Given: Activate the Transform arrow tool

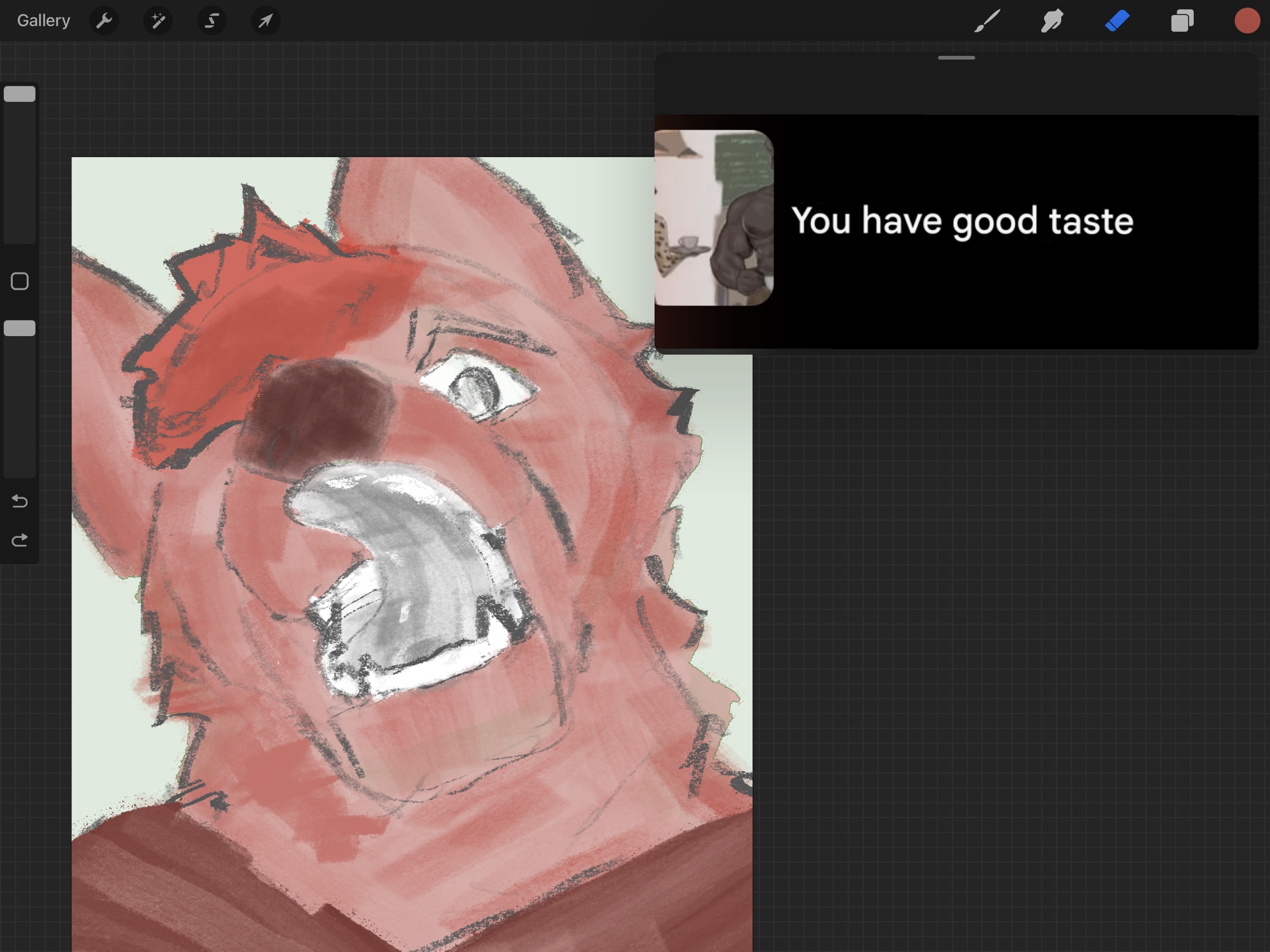Looking at the screenshot, I should tap(265, 21).
